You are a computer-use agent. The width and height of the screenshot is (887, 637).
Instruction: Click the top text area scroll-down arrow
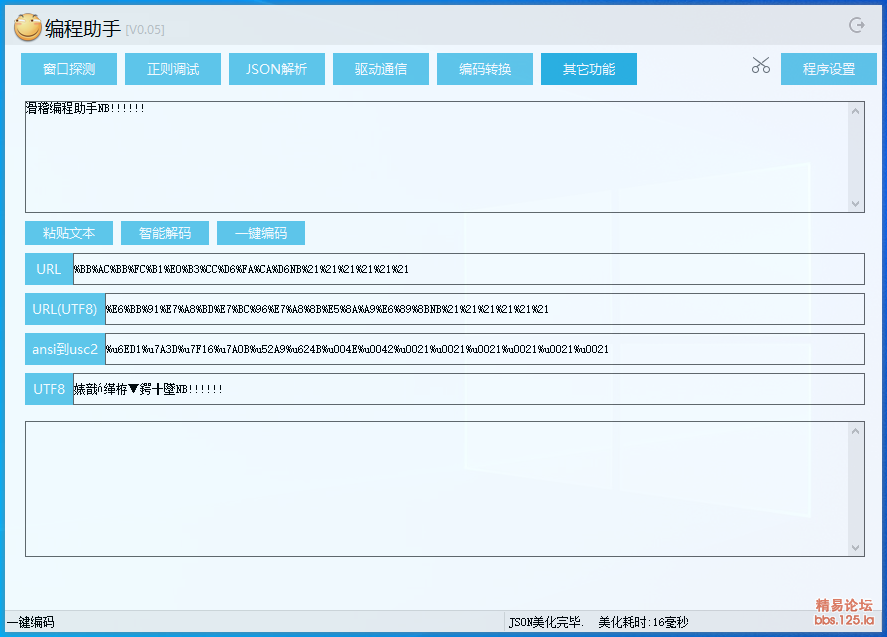click(856, 203)
